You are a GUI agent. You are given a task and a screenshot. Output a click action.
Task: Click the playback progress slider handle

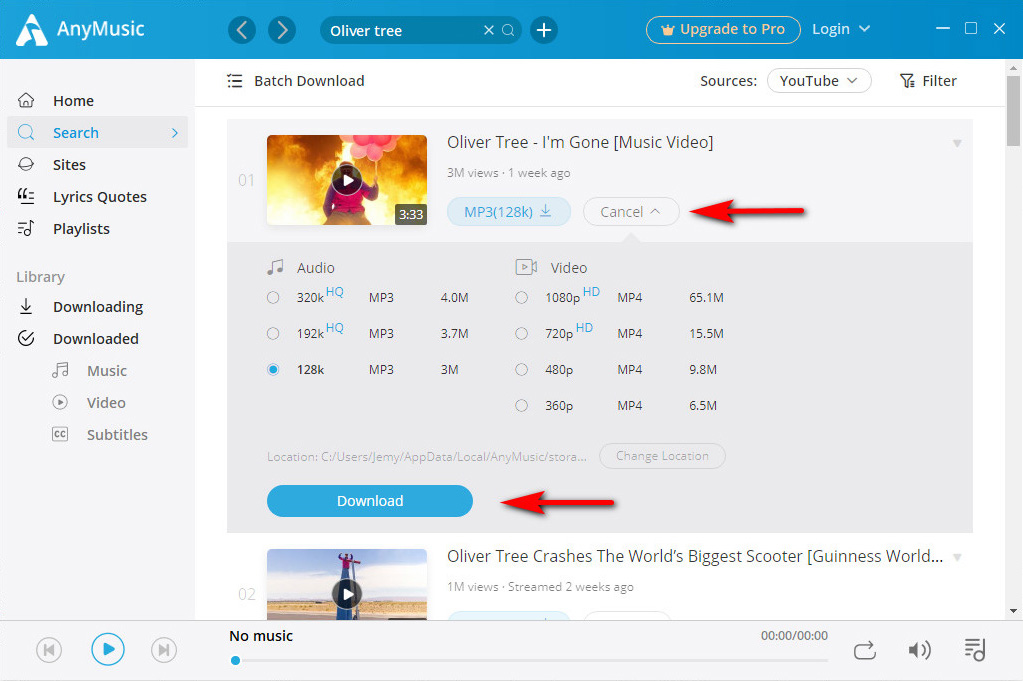coord(236,661)
